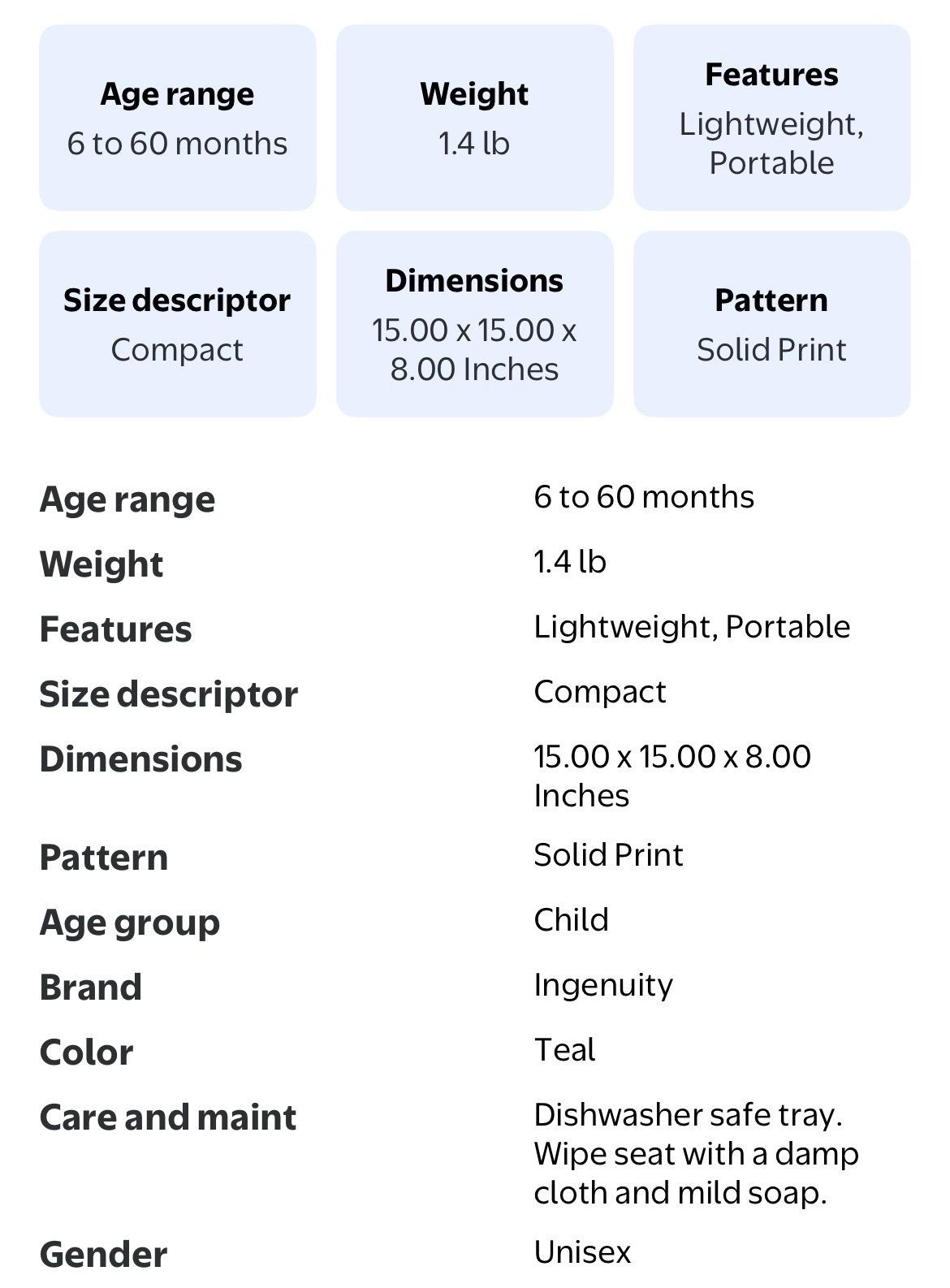The width and height of the screenshot is (950, 1288).
Task: Tap the Size descriptor summary card
Action: click(x=177, y=324)
